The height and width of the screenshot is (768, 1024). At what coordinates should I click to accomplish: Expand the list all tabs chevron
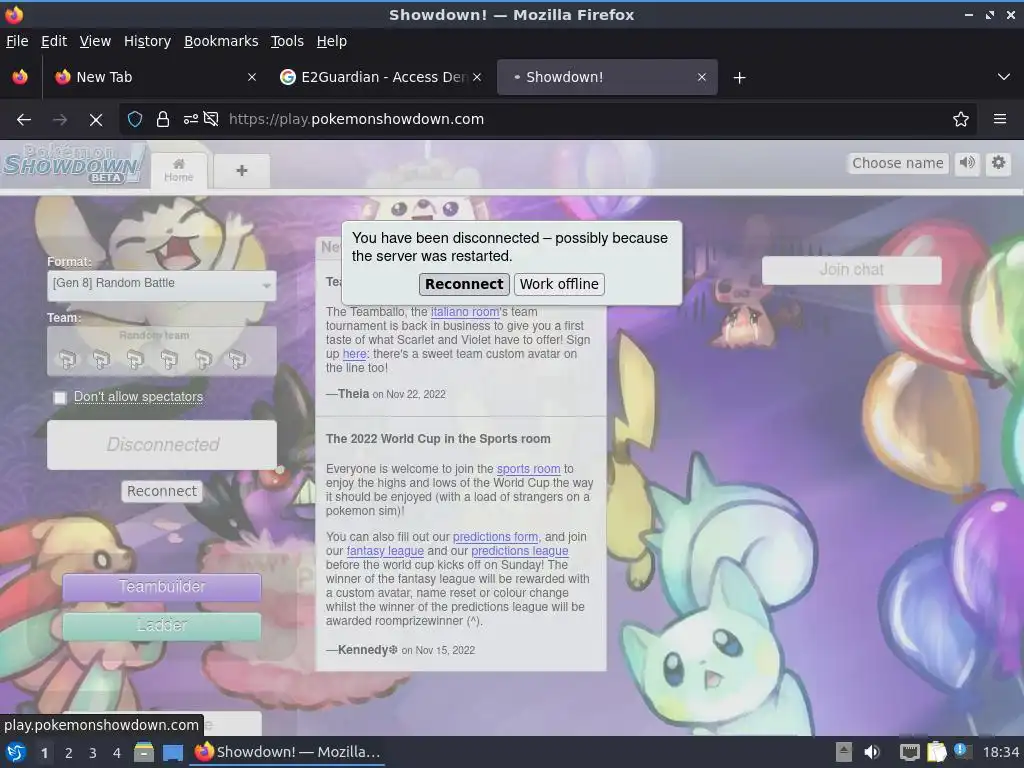click(1004, 77)
